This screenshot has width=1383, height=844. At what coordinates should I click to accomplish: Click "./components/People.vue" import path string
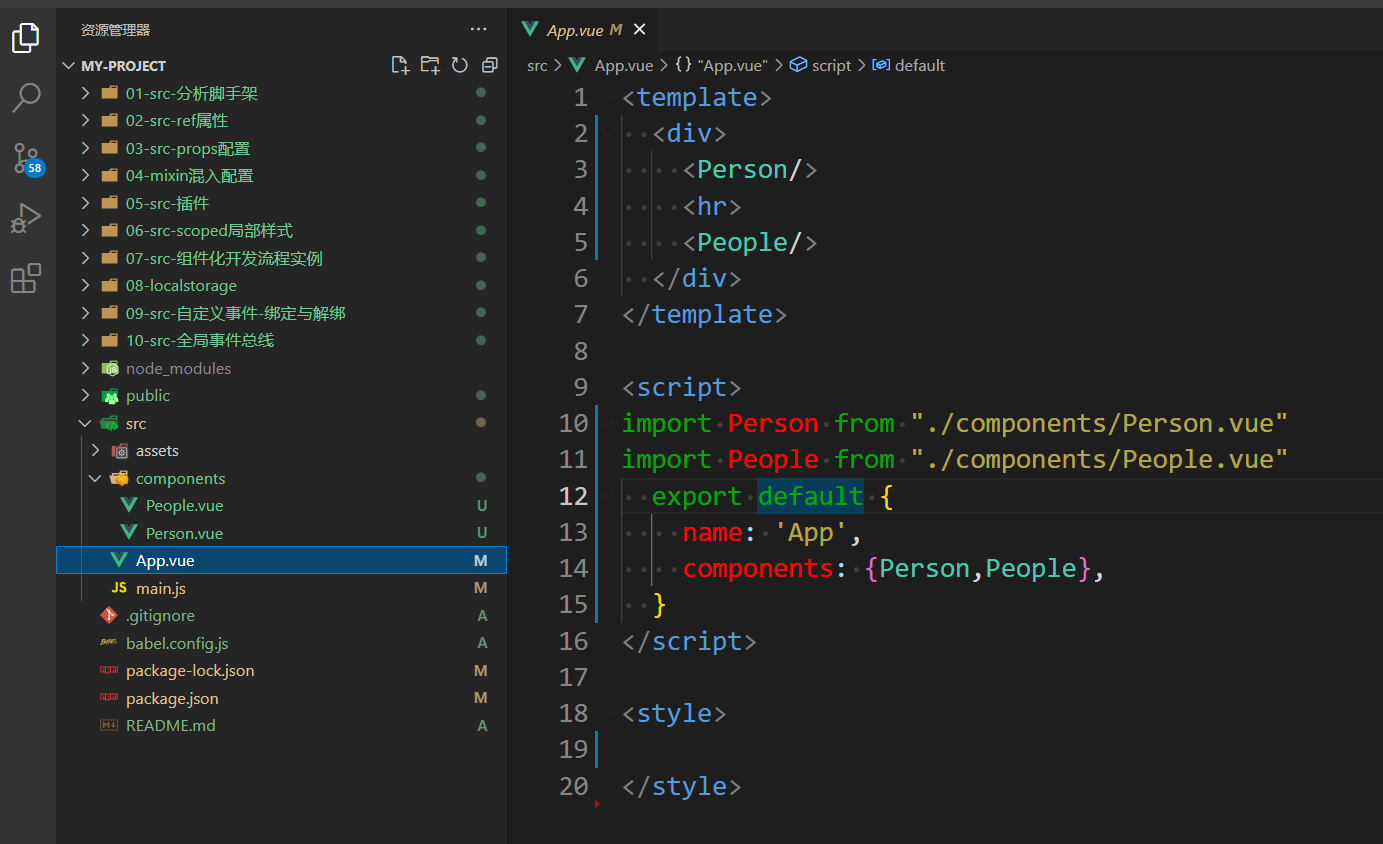click(x=1099, y=459)
